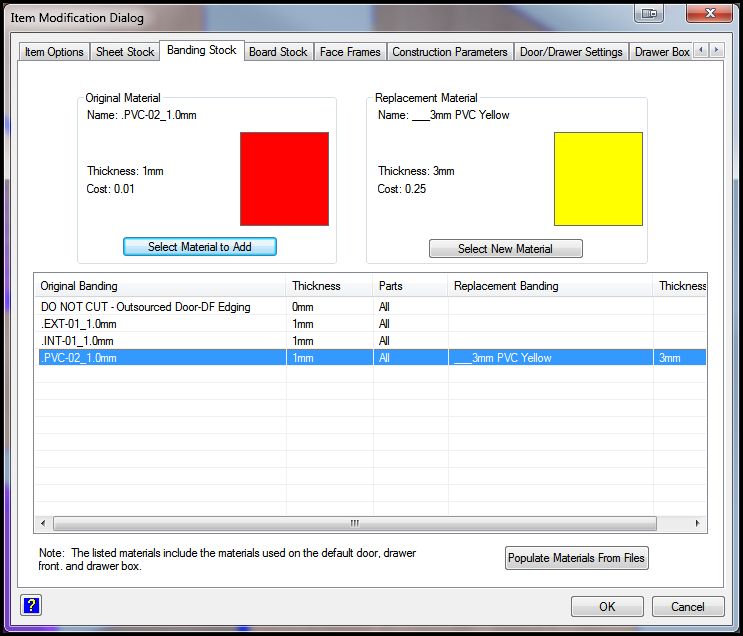Viewport: 743px width, 636px height.
Task: Switch to the Sheet Stock tab
Action: [125, 52]
